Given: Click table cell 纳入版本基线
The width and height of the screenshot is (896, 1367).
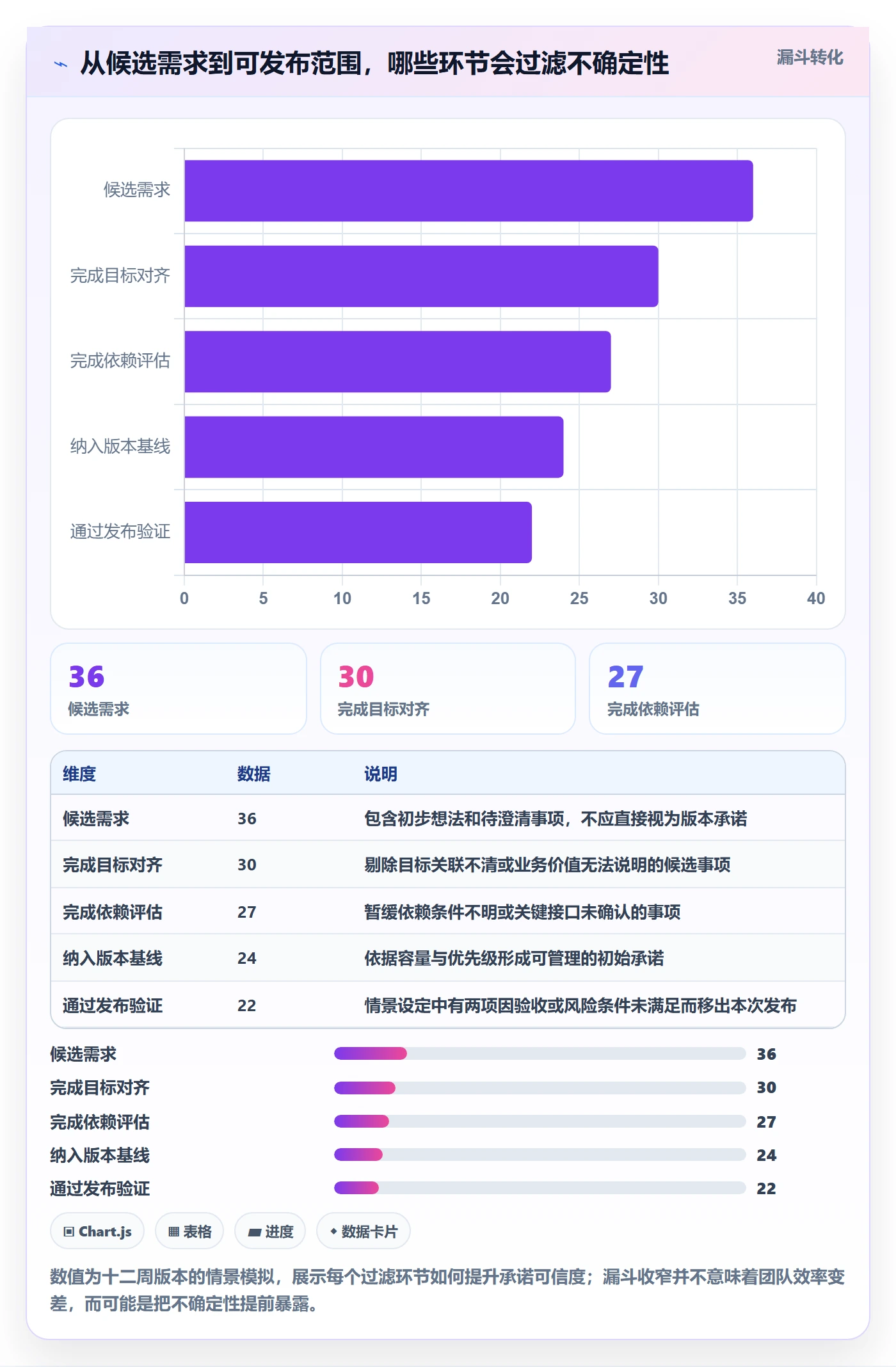Looking at the screenshot, I should (x=113, y=958).
